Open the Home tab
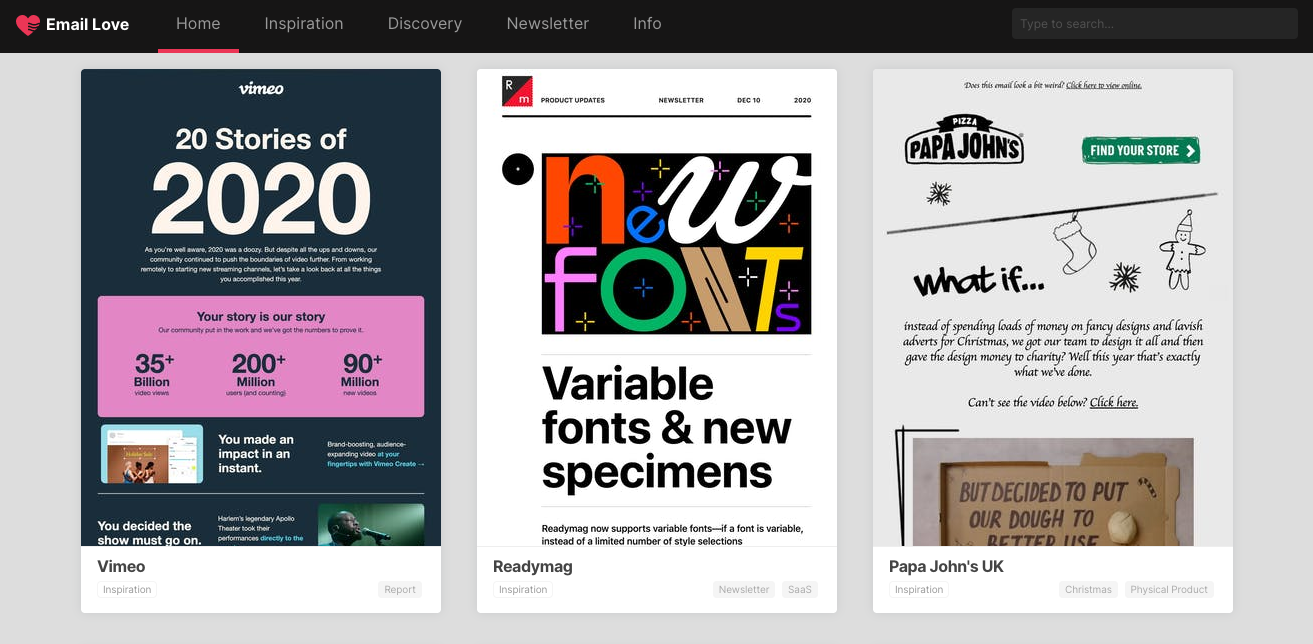Image resolution: width=1313 pixels, height=644 pixels. coord(198,24)
